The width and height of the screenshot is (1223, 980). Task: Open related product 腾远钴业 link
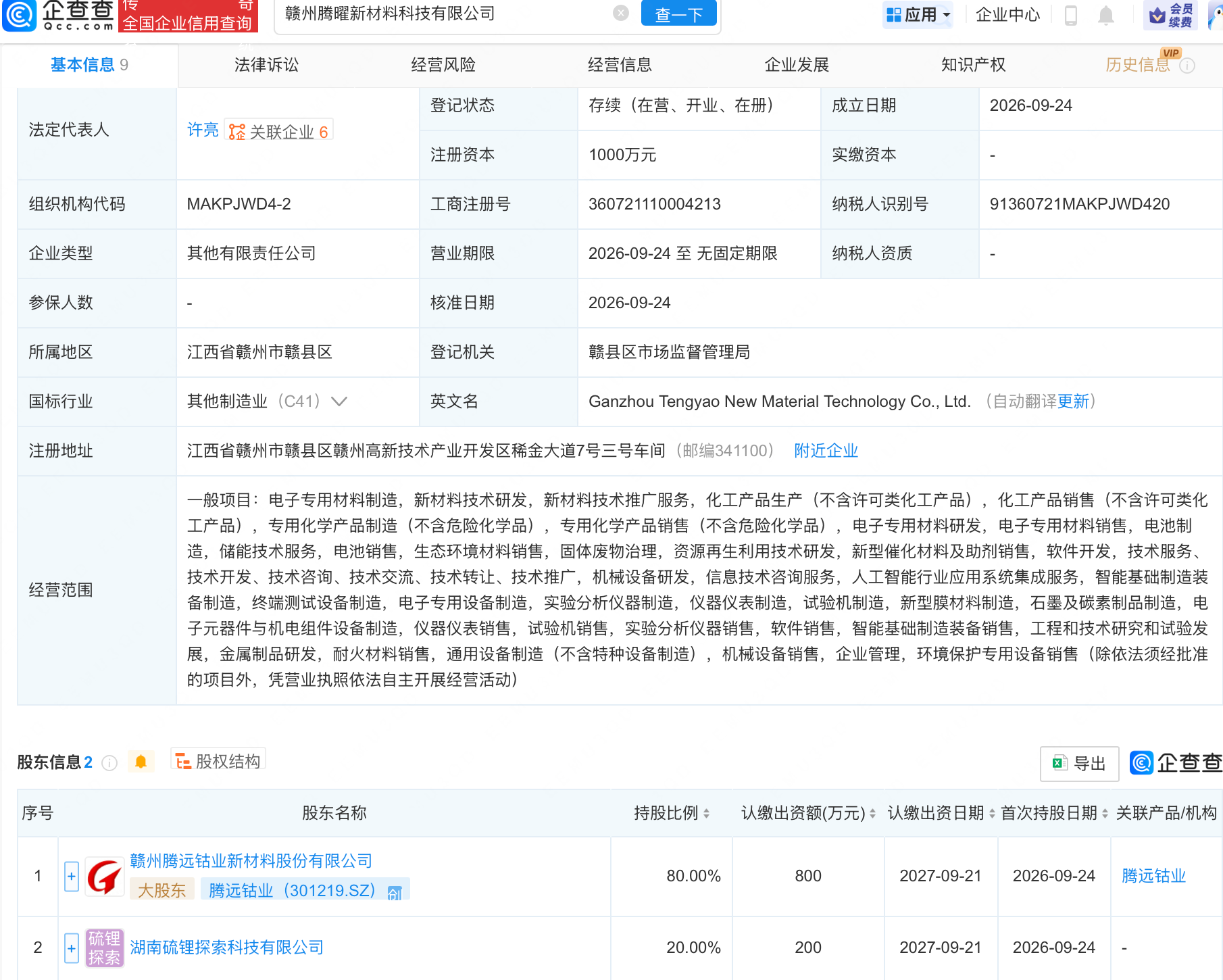point(1154,876)
